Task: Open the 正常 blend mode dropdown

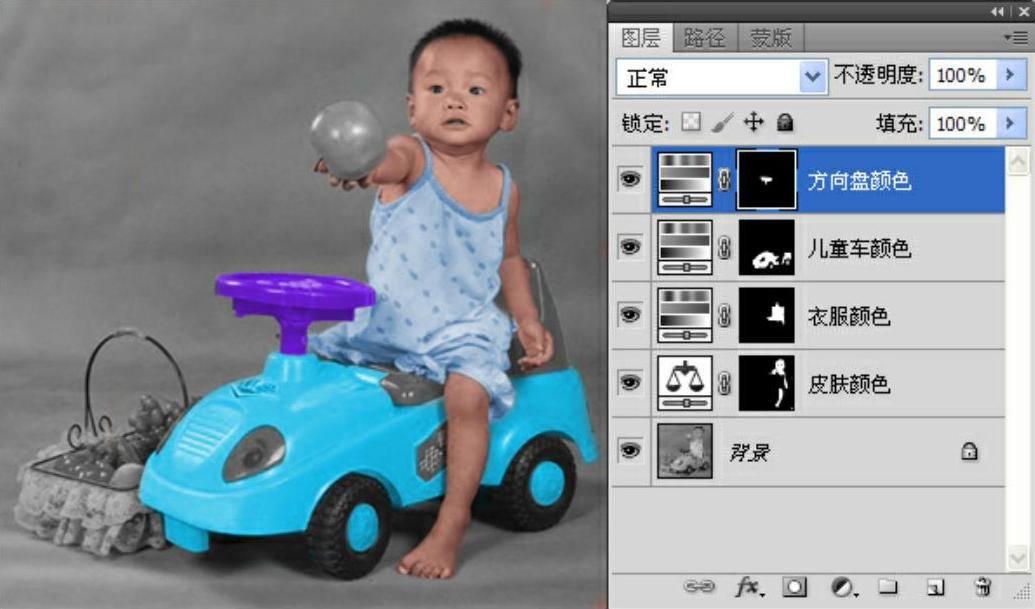Action: coord(813,77)
